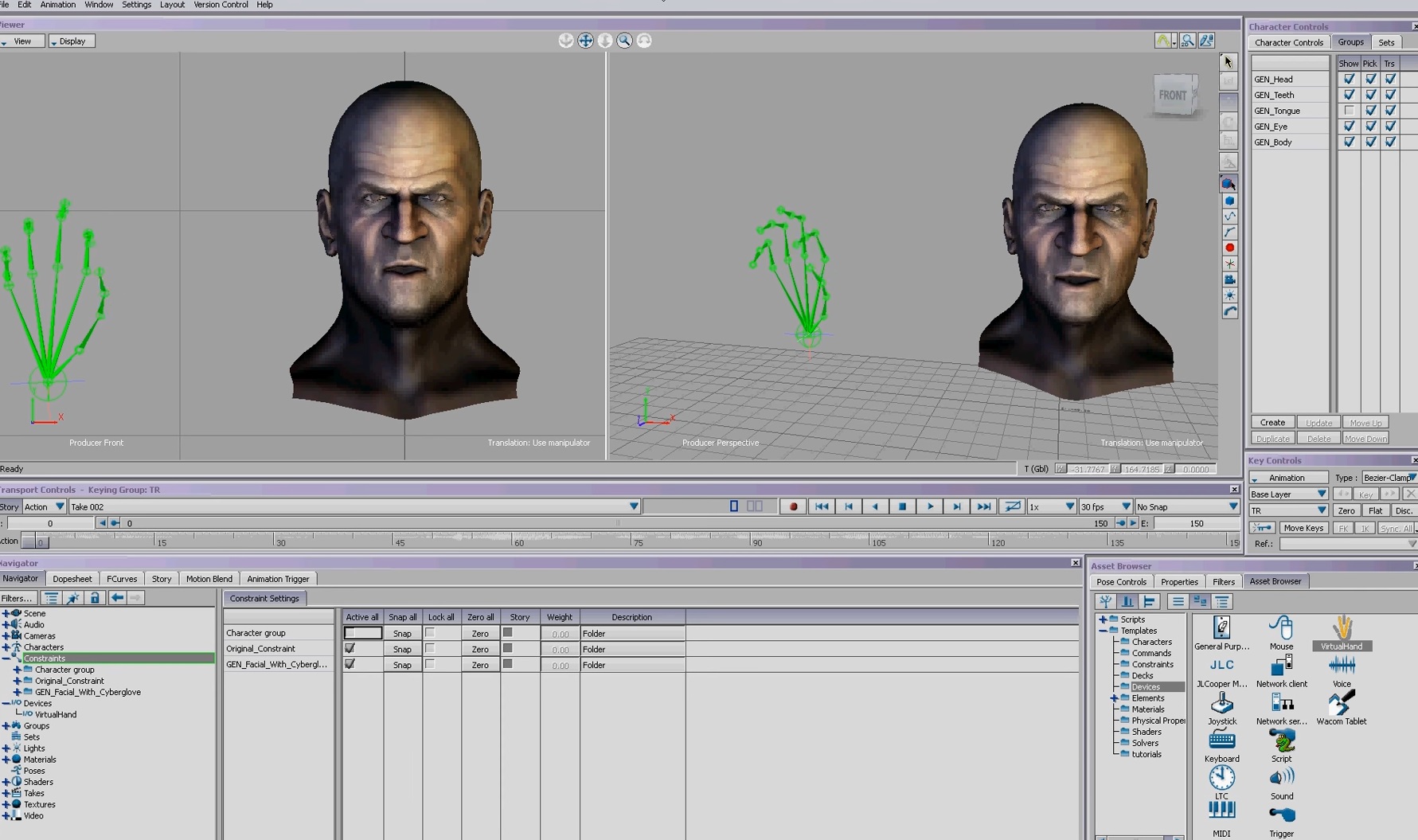This screenshot has width=1418, height=840.
Task: Click the navigator lock icon
Action: (94, 598)
